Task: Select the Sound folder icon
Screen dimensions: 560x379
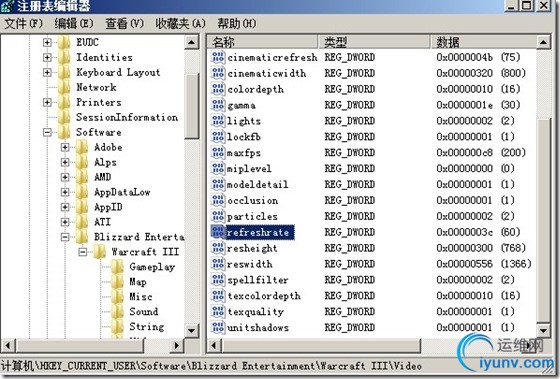Action: [x=118, y=312]
